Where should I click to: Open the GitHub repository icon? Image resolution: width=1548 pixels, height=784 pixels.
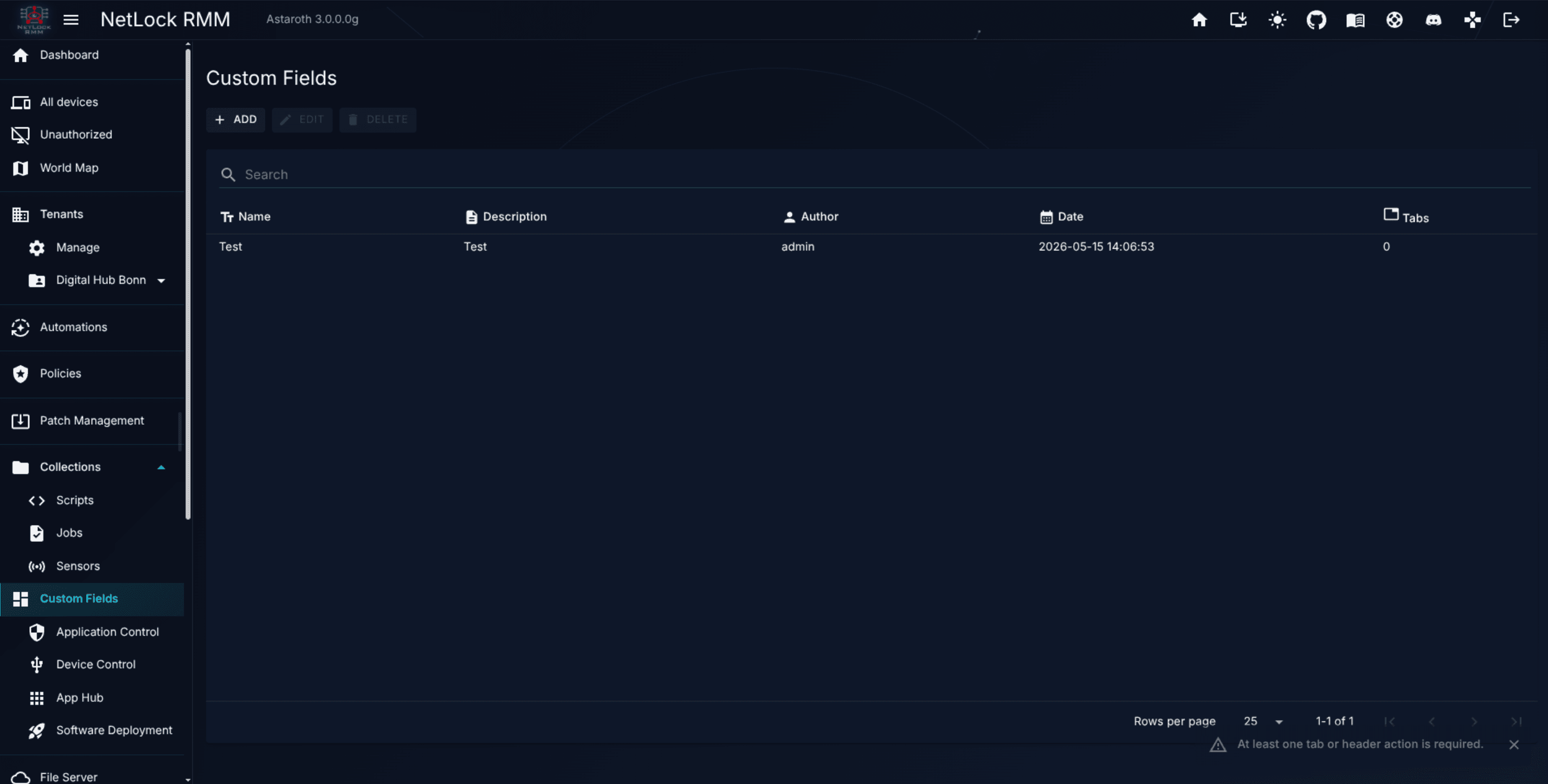(x=1316, y=20)
